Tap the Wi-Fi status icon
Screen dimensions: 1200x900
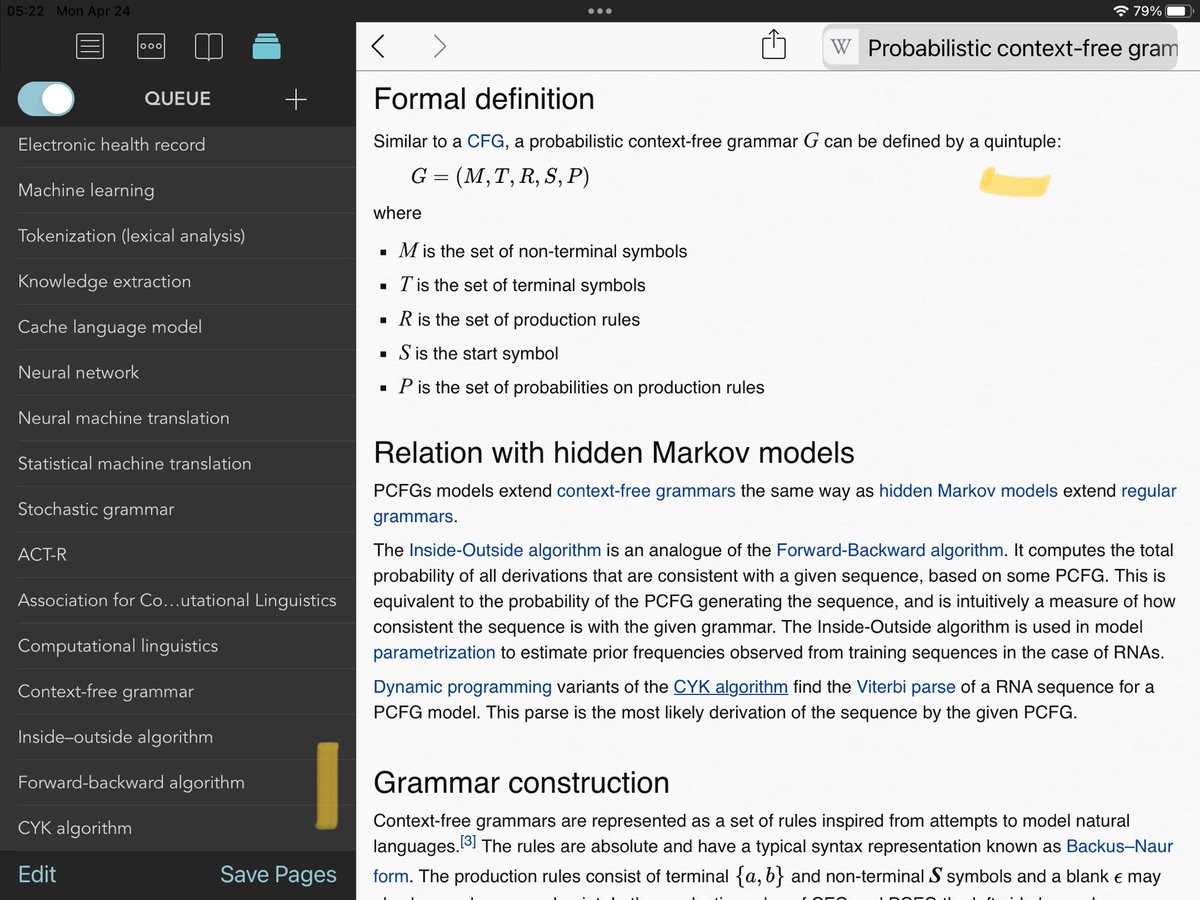click(1122, 11)
